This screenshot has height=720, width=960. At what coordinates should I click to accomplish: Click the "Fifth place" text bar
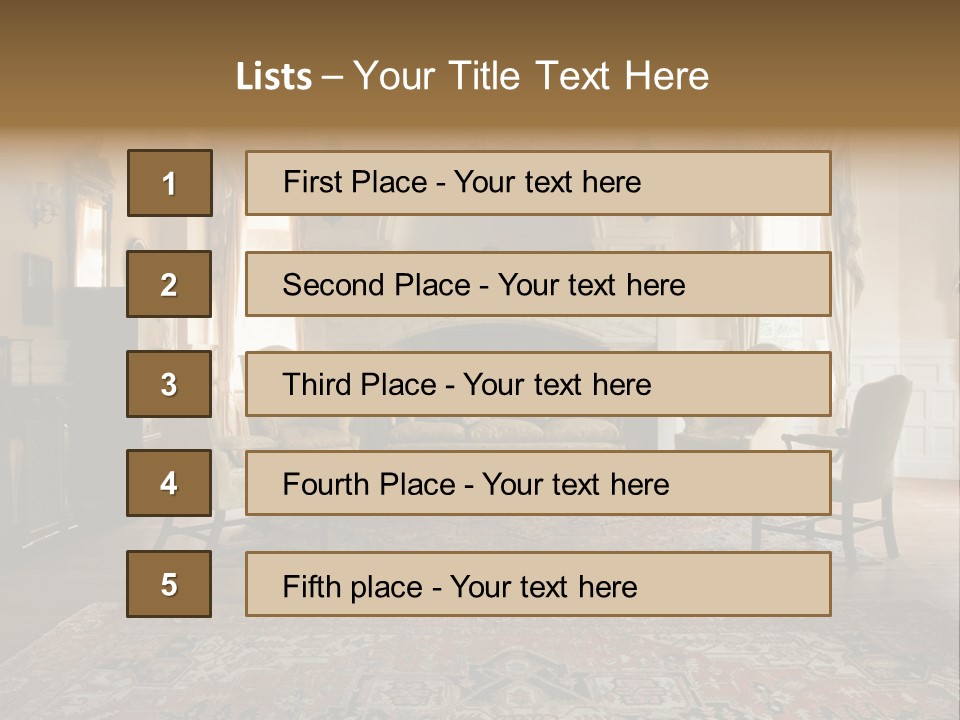coord(538,584)
